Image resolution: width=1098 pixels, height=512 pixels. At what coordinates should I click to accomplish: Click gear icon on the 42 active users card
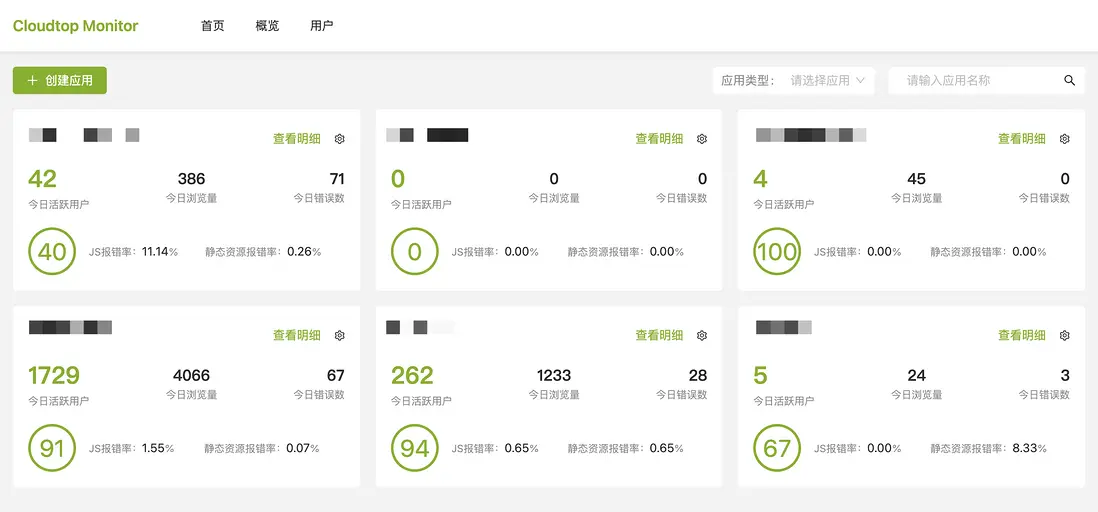[340, 139]
